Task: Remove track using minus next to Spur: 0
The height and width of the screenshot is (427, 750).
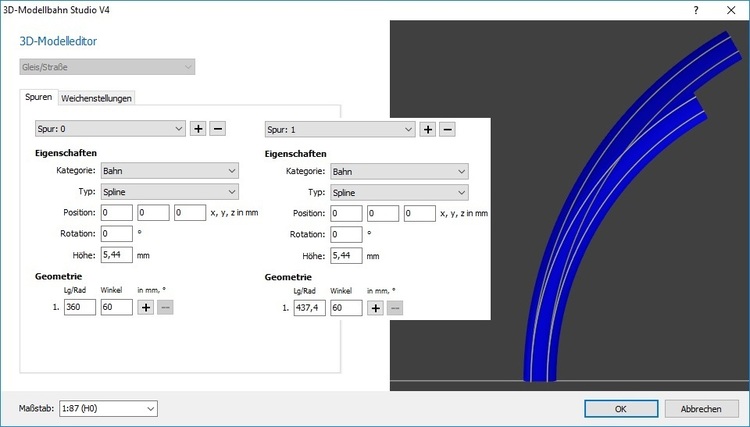Action: 217,129
